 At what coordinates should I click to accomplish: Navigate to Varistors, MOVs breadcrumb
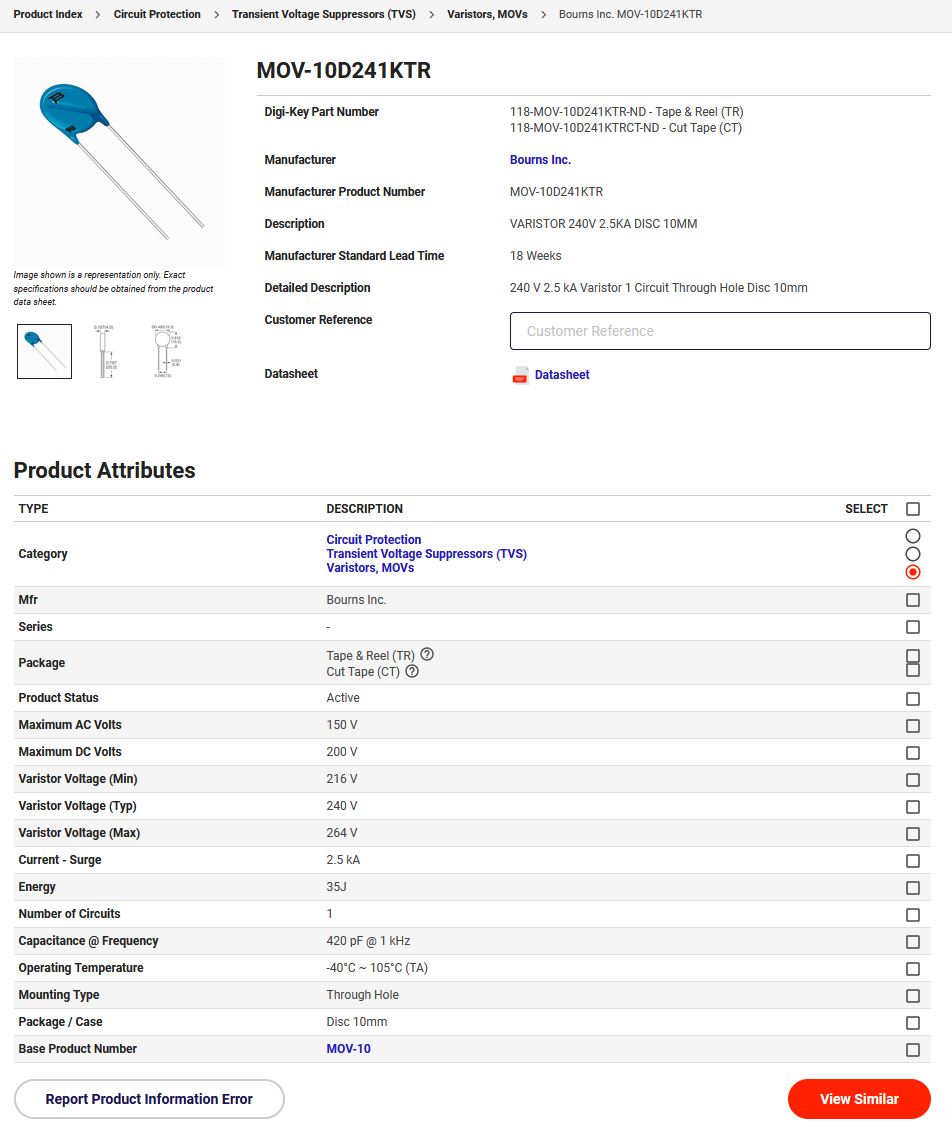pos(487,15)
